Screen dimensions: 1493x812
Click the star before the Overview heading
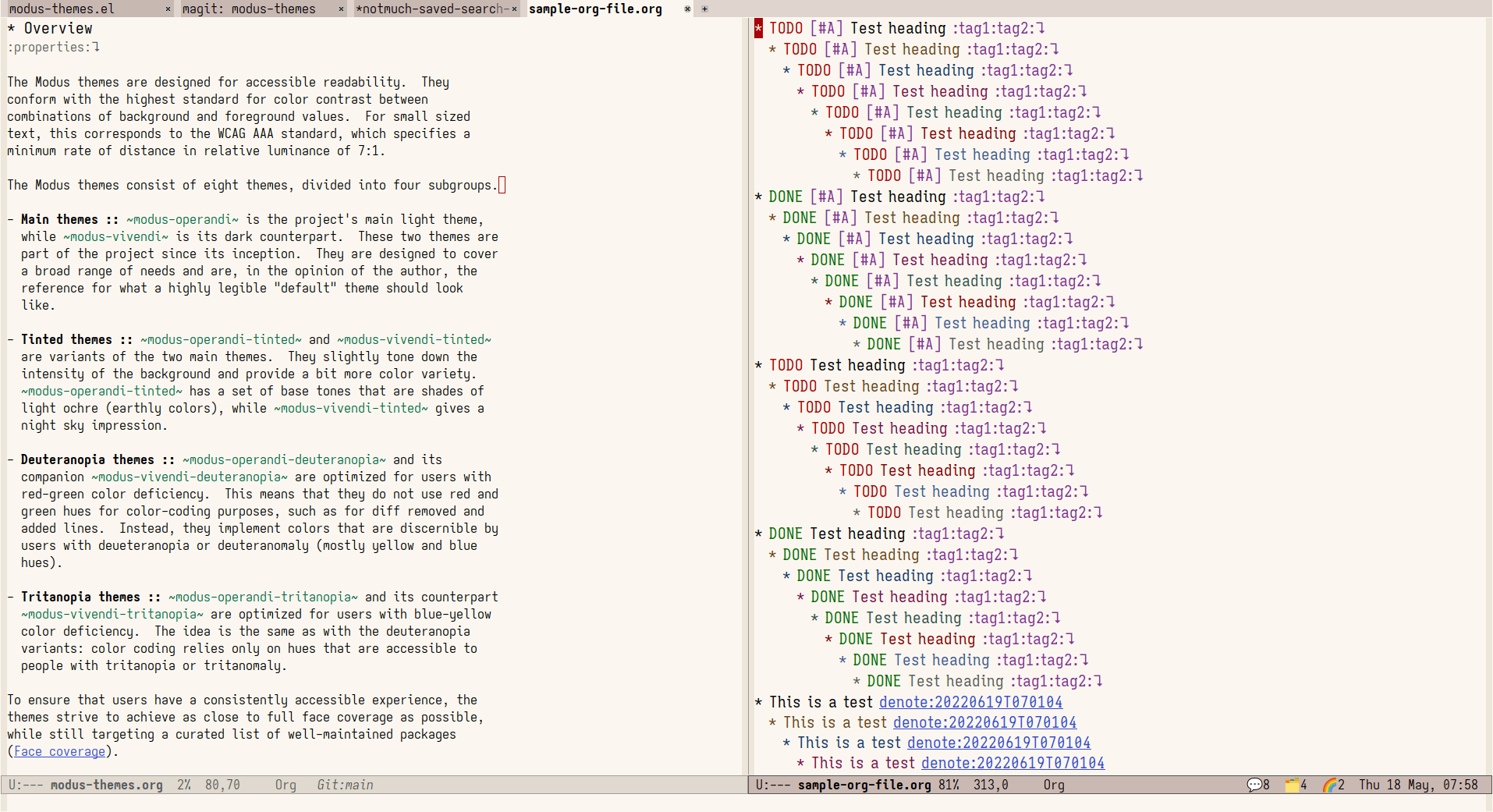[11, 29]
